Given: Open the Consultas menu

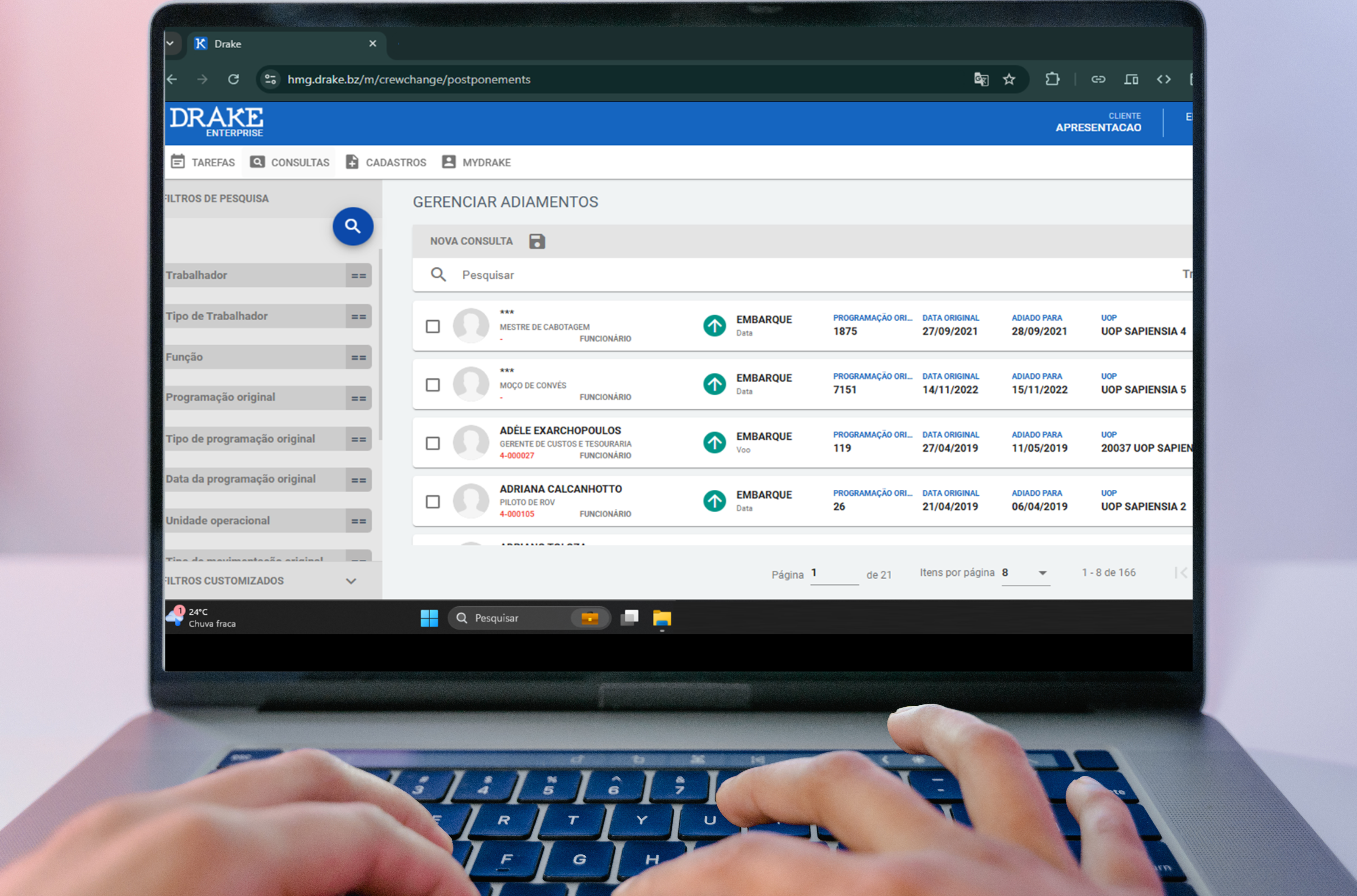Looking at the screenshot, I should pos(289,162).
